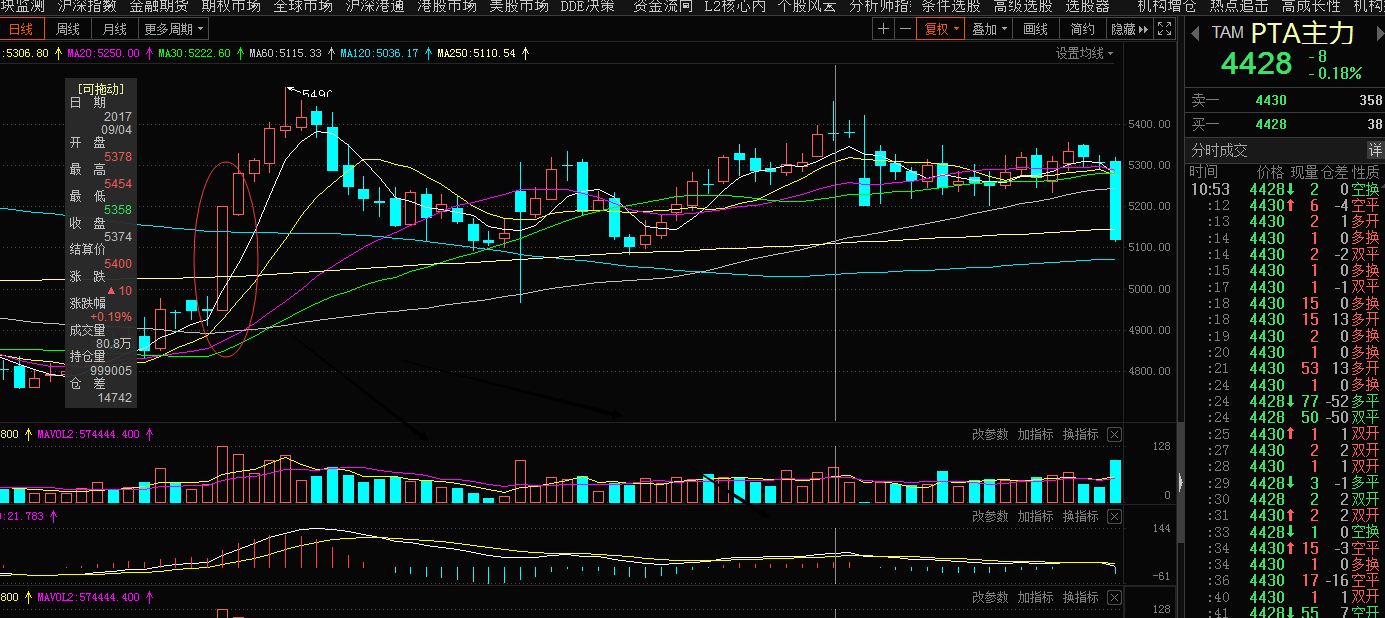Open DDE决策 menu

point(588,7)
